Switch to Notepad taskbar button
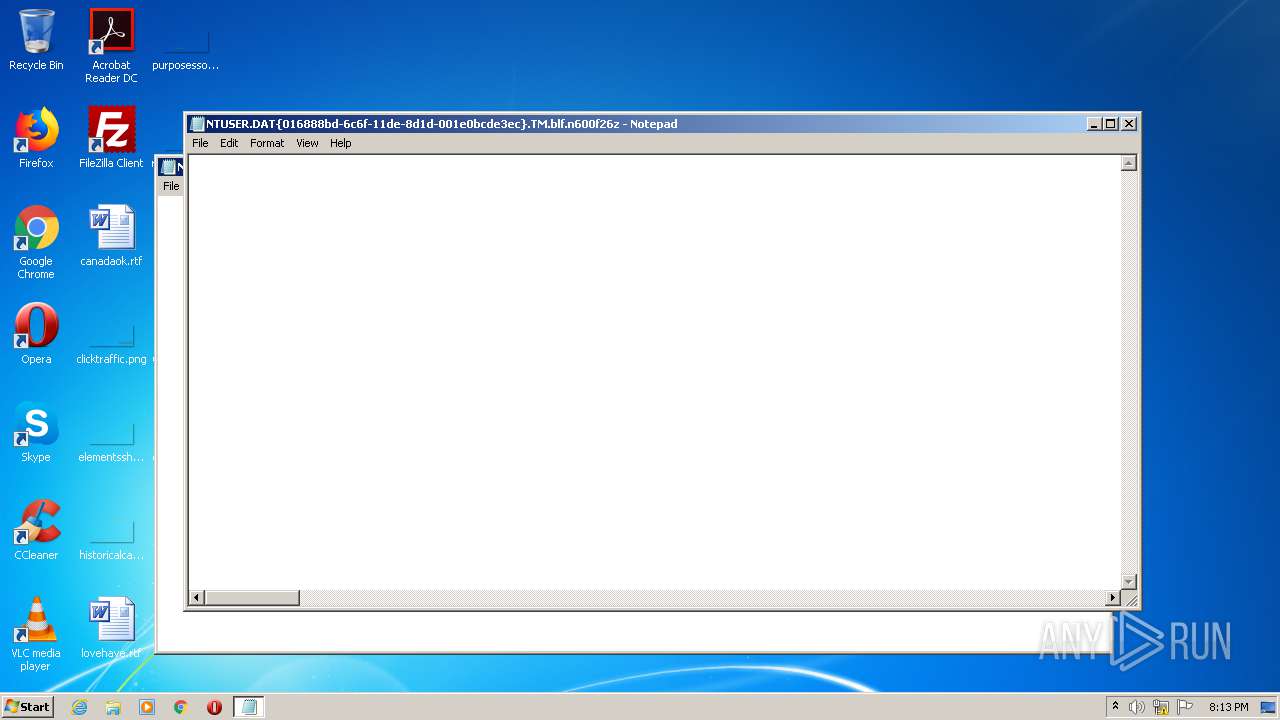Viewport: 1280px width, 720px height. click(x=249, y=707)
